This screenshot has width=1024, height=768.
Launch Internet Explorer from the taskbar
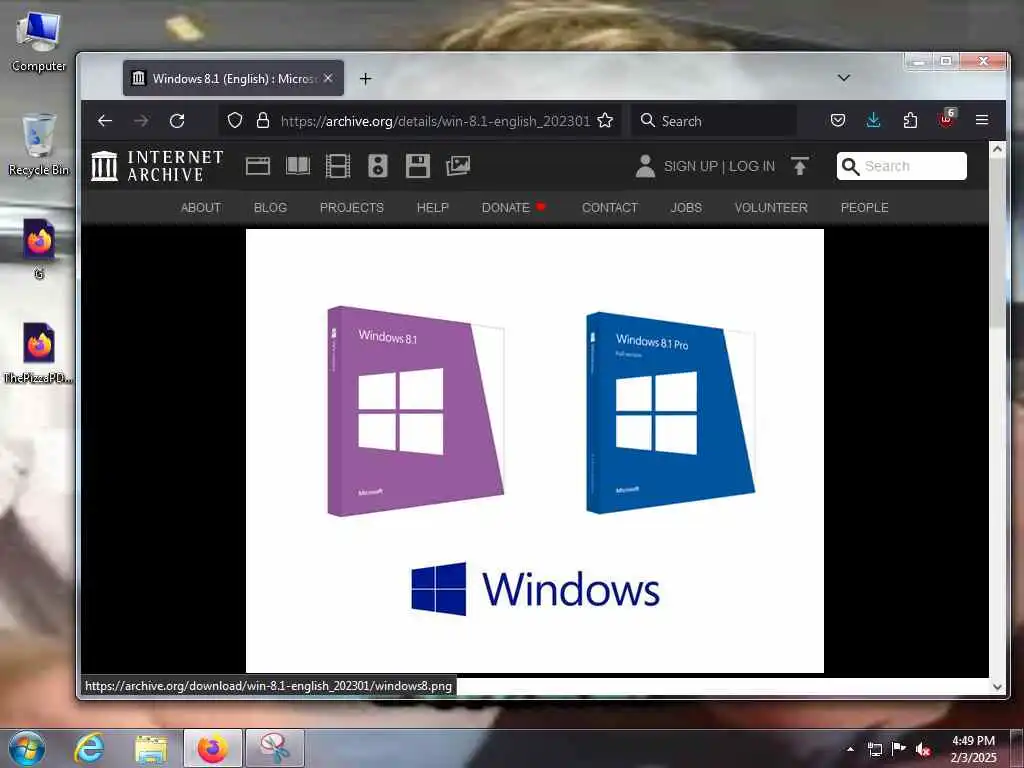[89, 748]
